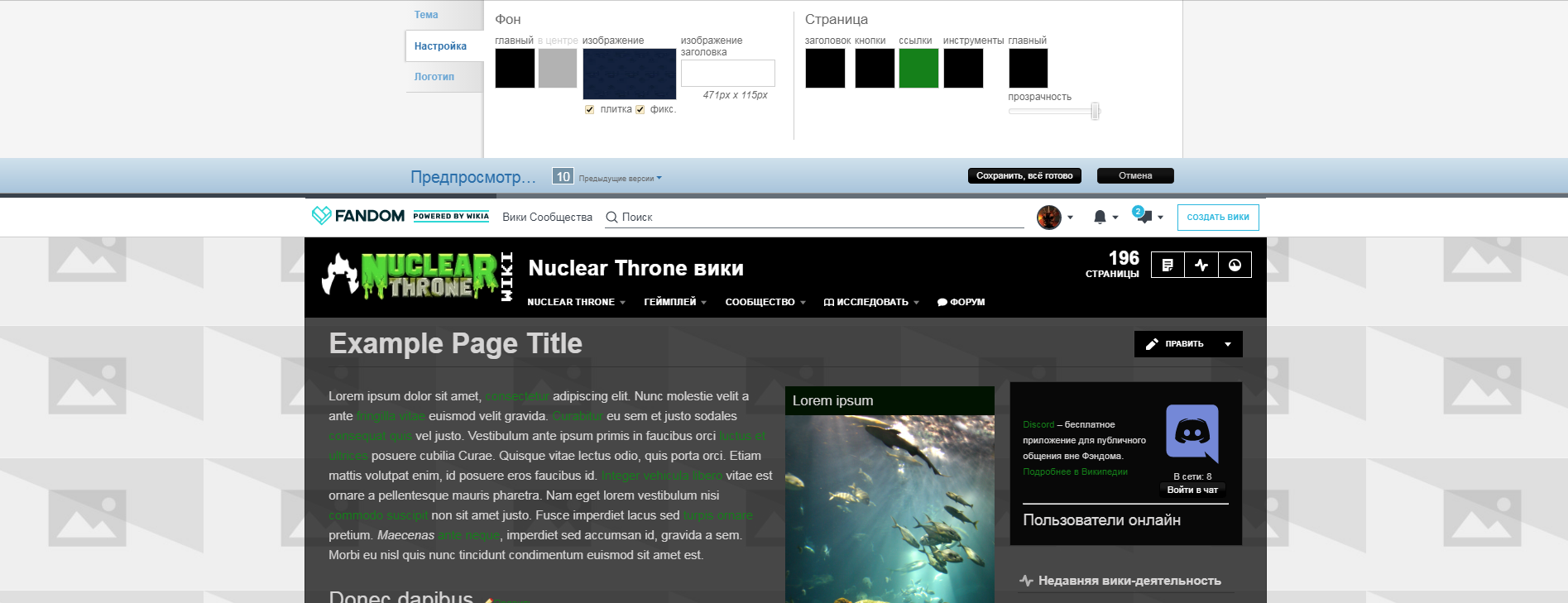This screenshot has height=603, width=1568.
Task: Click the Discord link
Action: point(1038,424)
